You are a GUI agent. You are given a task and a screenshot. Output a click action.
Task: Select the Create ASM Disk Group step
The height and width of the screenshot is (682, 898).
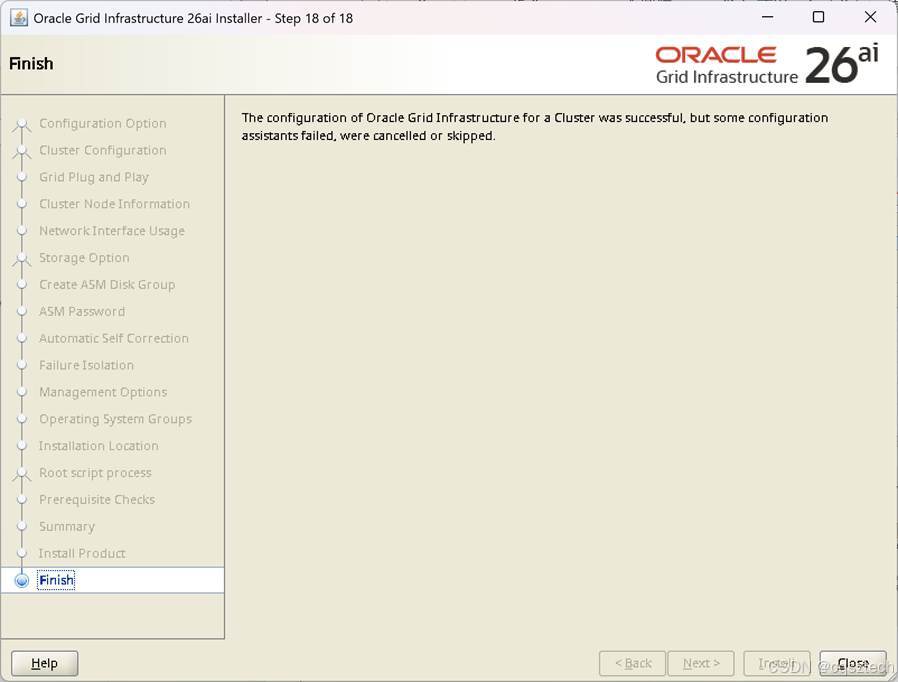(107, 285)
